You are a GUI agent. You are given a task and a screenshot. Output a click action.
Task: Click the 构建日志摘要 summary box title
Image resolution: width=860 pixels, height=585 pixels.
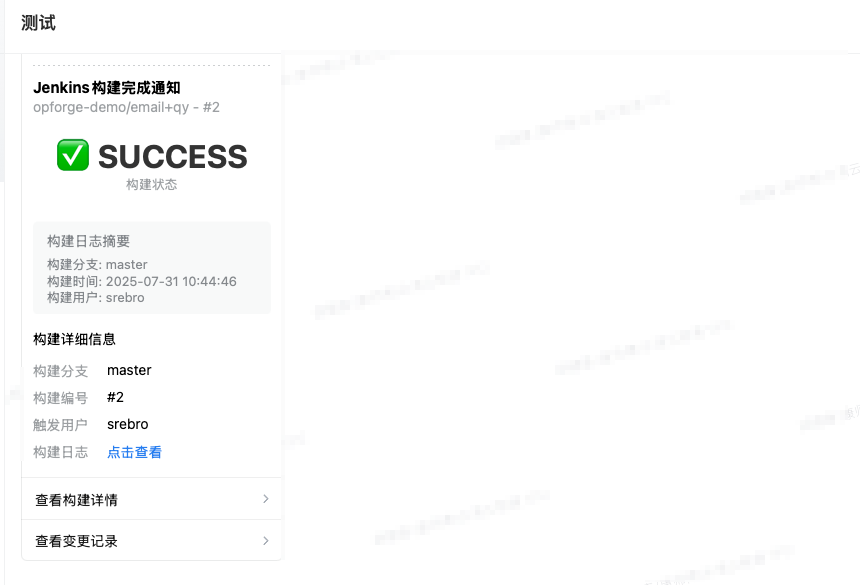[88, 241]
